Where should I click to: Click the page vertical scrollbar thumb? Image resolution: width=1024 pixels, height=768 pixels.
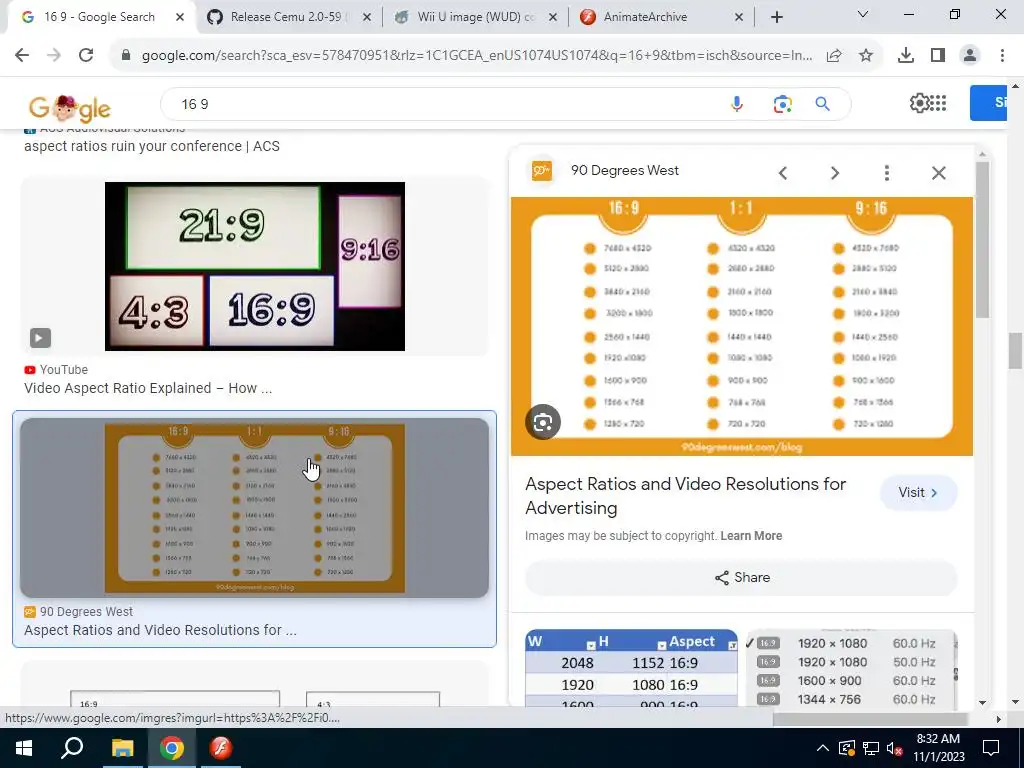[1015, 351]
